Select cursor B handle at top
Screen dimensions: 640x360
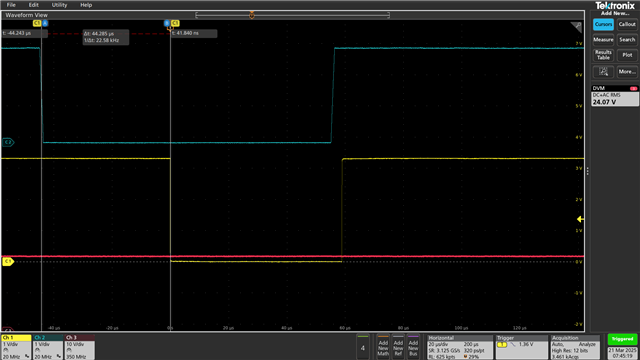(167, 23)
